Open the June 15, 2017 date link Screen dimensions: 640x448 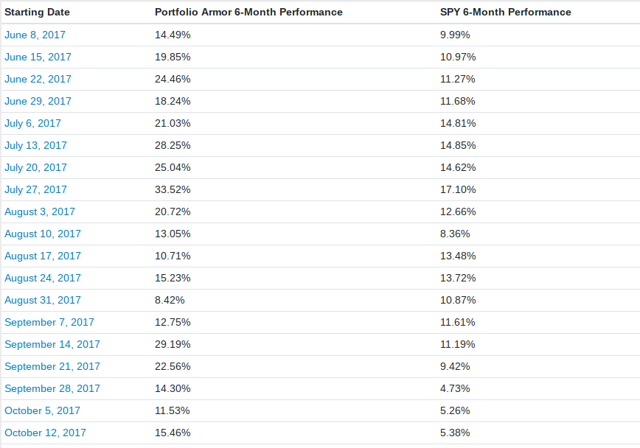click(x=38, y=57)
